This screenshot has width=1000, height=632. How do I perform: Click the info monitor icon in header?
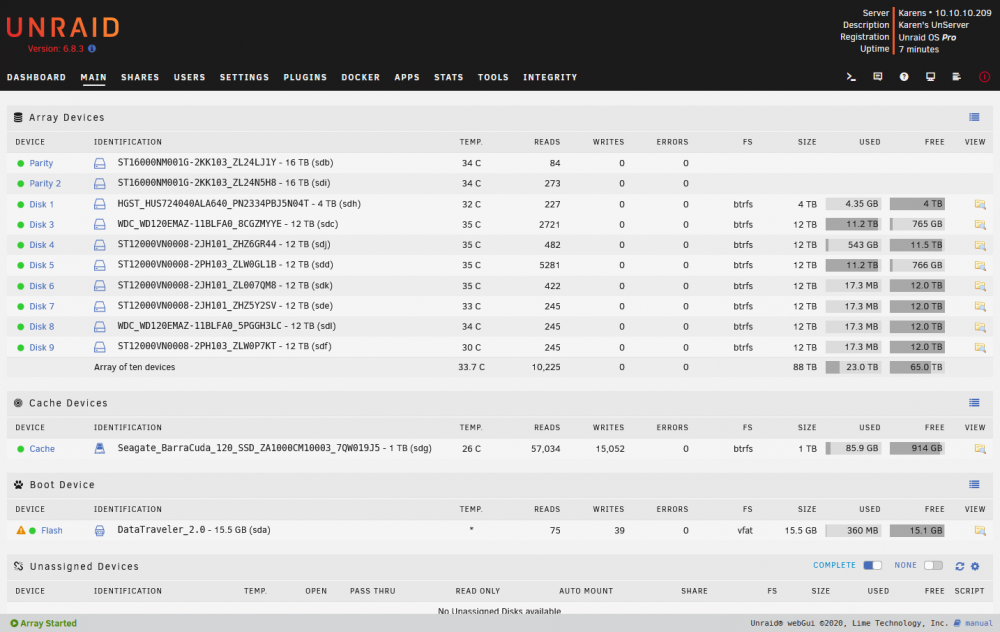pyautogui.click(x=930, y=77)
